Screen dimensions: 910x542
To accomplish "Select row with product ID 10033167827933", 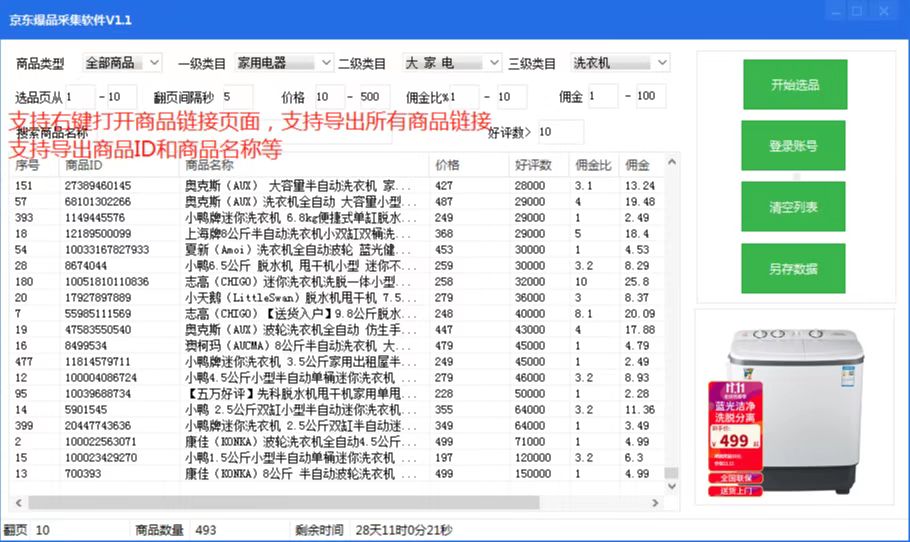I will click(337, 250).
